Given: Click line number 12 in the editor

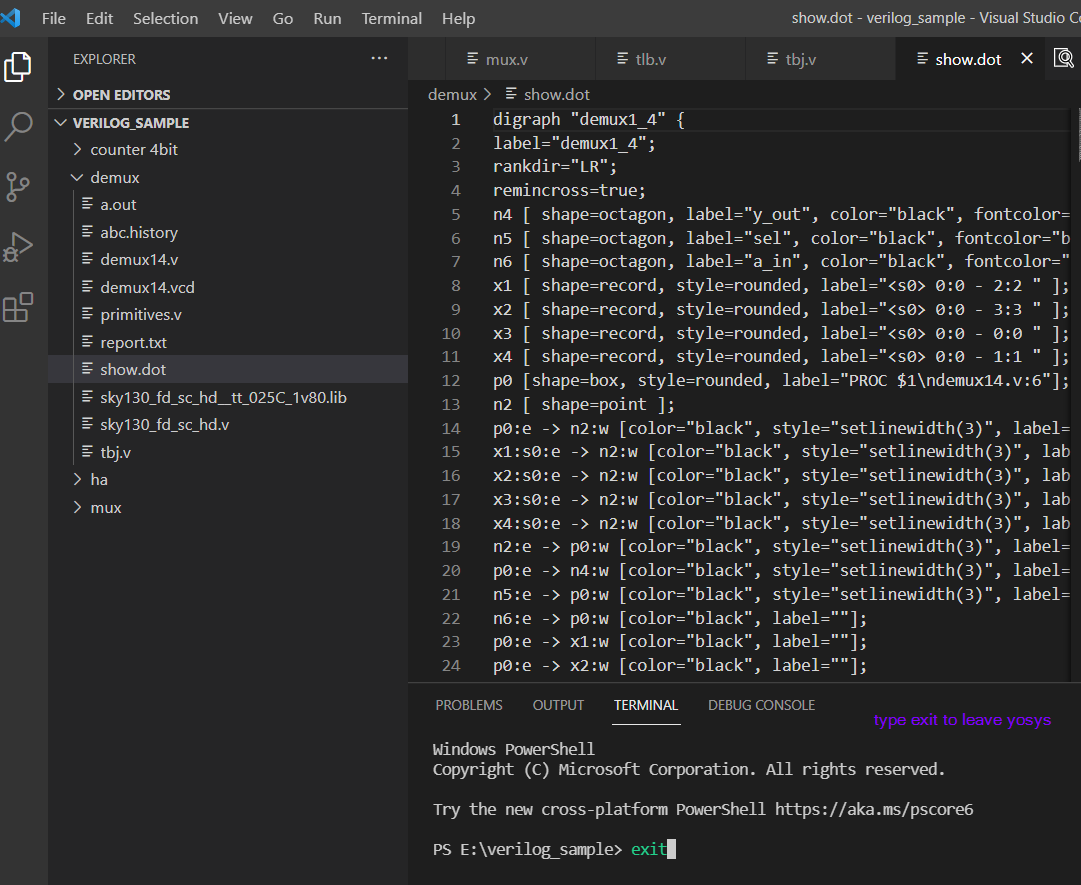Looking at the screenshot, I should pos(451,380).
